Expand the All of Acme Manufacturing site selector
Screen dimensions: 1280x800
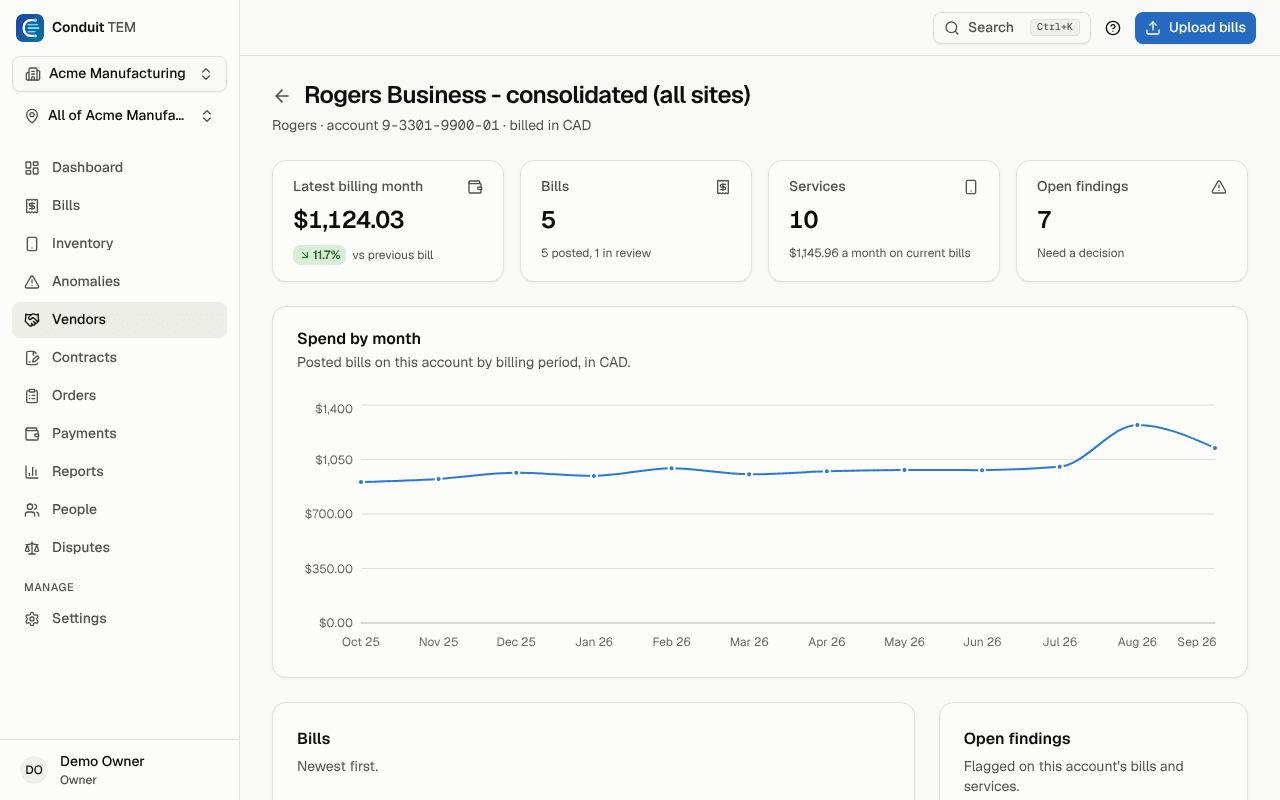(x=120, y=116)
